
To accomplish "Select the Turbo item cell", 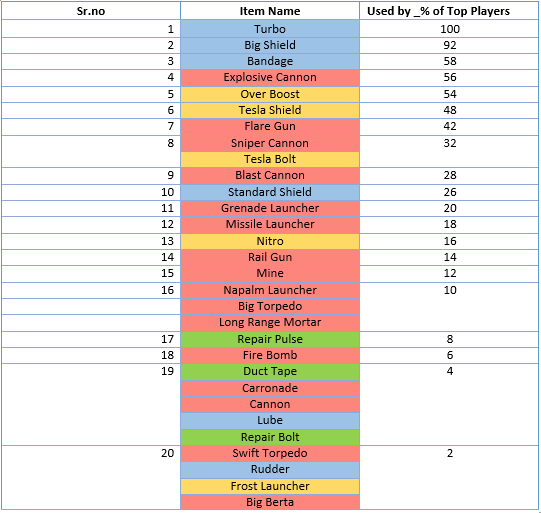I will coord(270,29).
